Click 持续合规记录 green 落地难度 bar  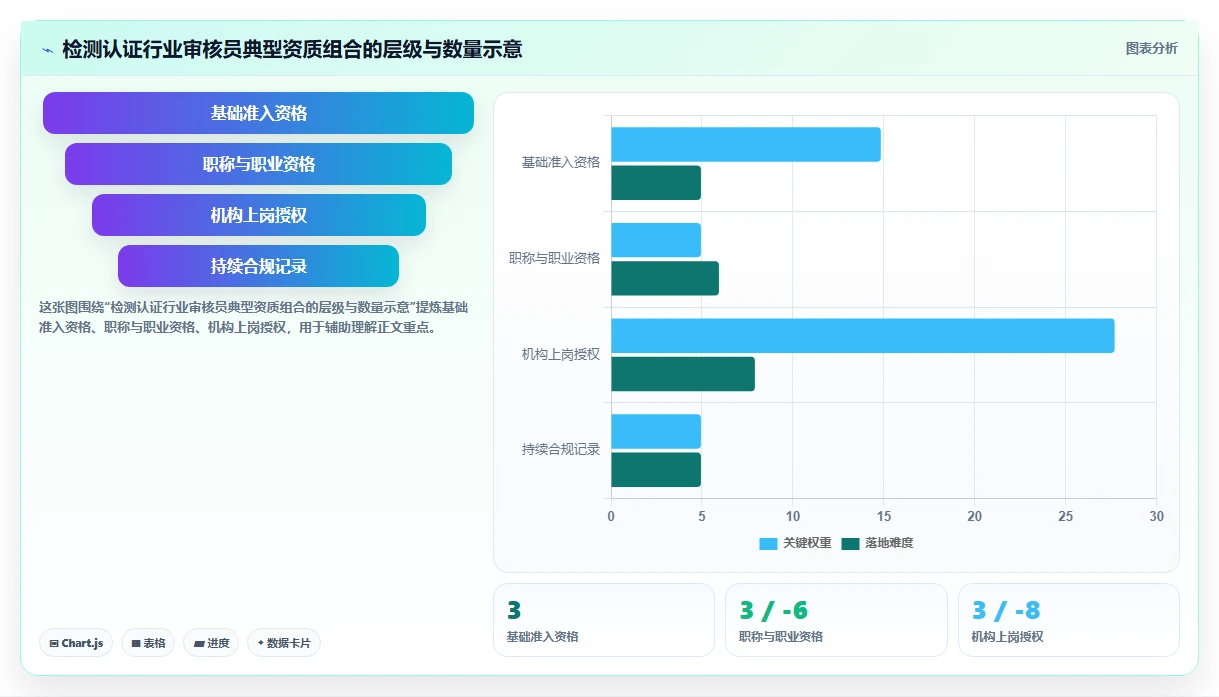656,470
